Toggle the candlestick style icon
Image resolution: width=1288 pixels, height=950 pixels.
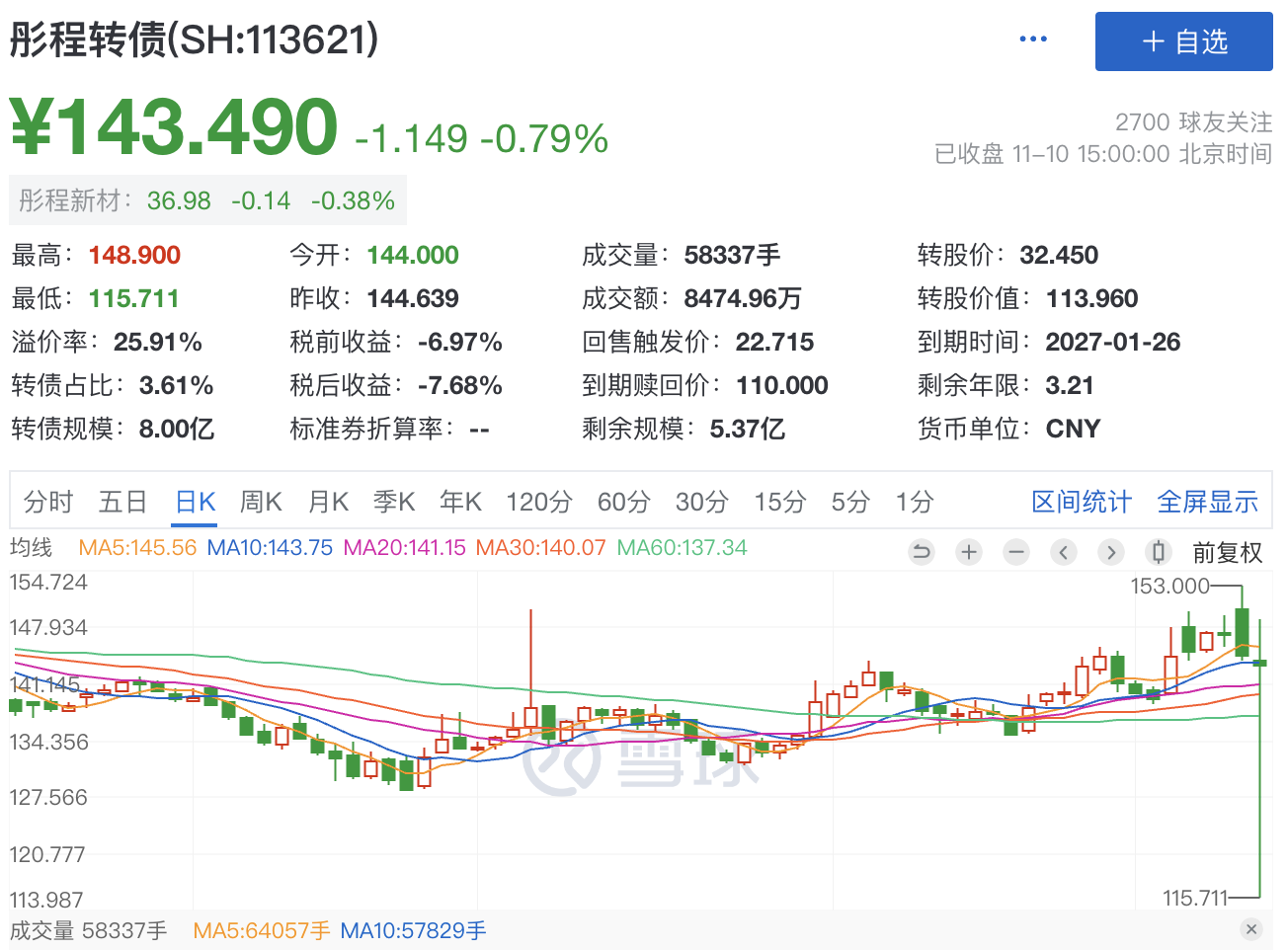[1159, 552]
